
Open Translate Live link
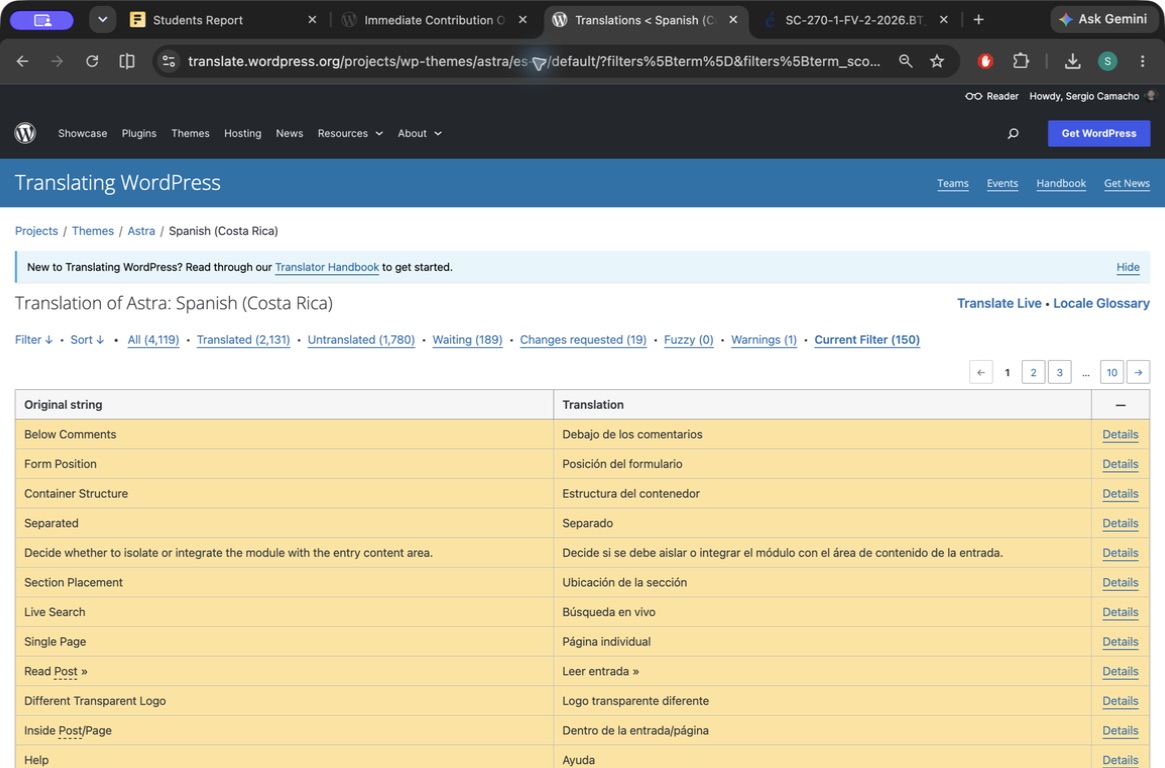(999, 303)
